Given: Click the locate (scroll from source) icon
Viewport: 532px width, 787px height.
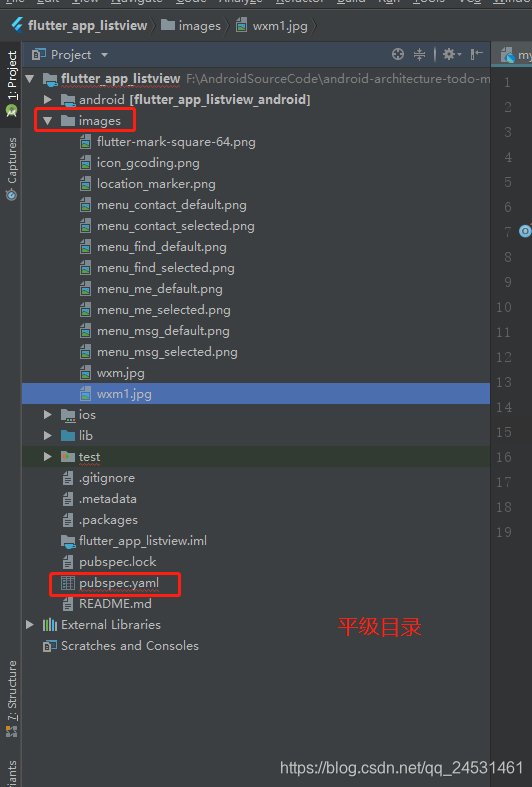Looking at the screenshot, I should [397, 54].
